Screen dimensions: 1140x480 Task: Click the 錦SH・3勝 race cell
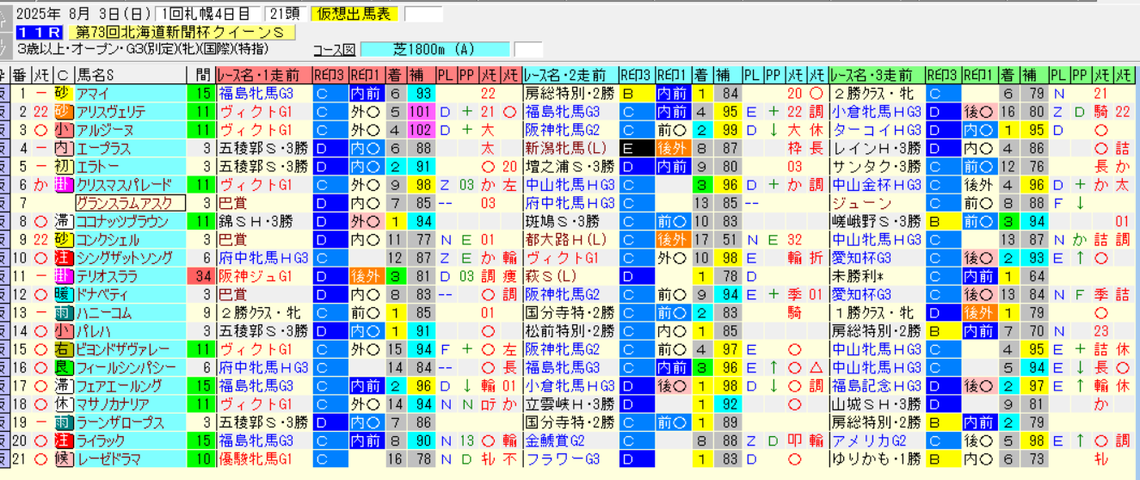263,221
